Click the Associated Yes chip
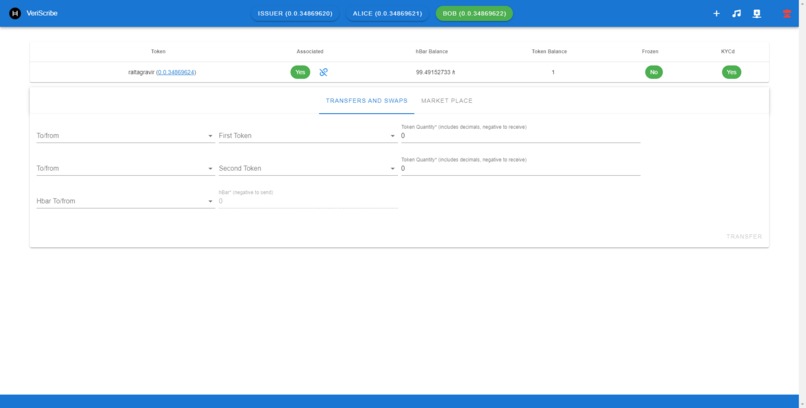806x408 pixels. pos(300,72)
